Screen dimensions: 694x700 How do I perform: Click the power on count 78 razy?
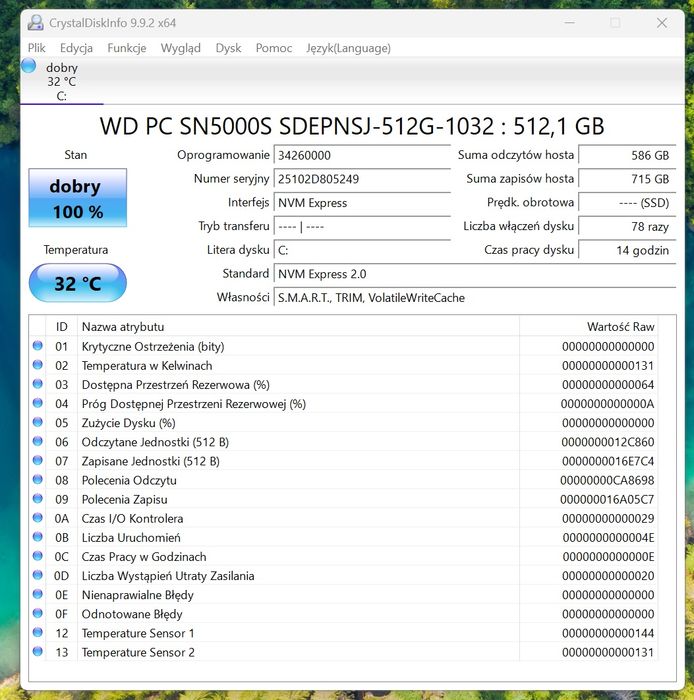tap(627, 226)
